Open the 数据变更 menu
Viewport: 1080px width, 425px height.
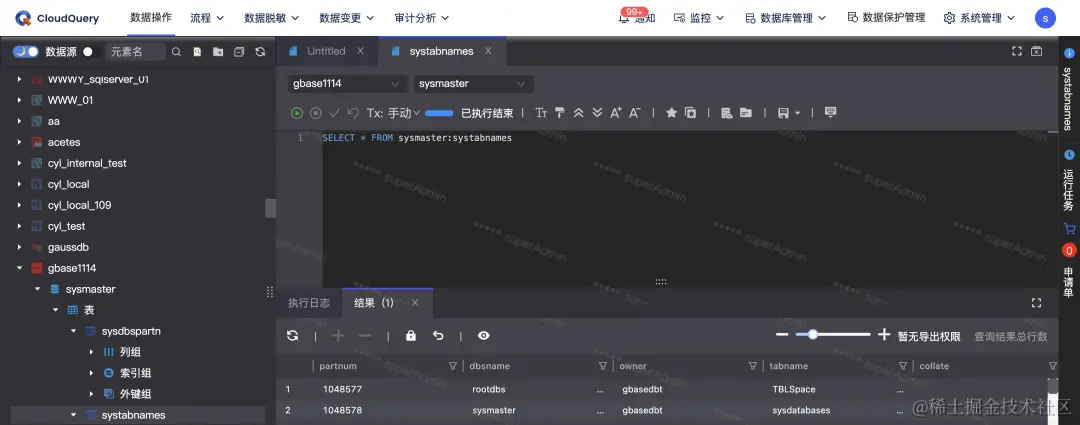[x=346, y=18]
